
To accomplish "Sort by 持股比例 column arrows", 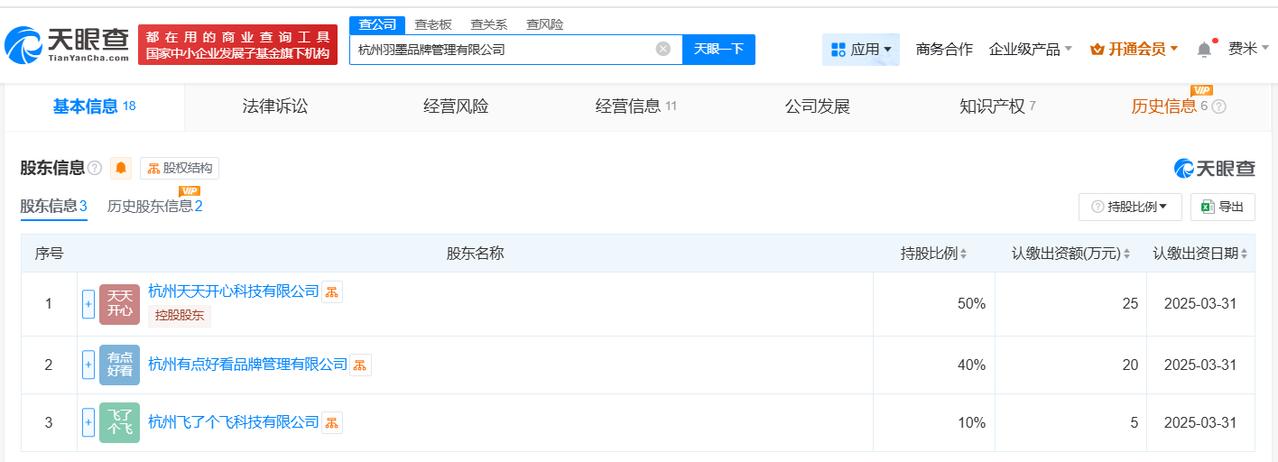I will pyautogui.click(x=963, y=254).
